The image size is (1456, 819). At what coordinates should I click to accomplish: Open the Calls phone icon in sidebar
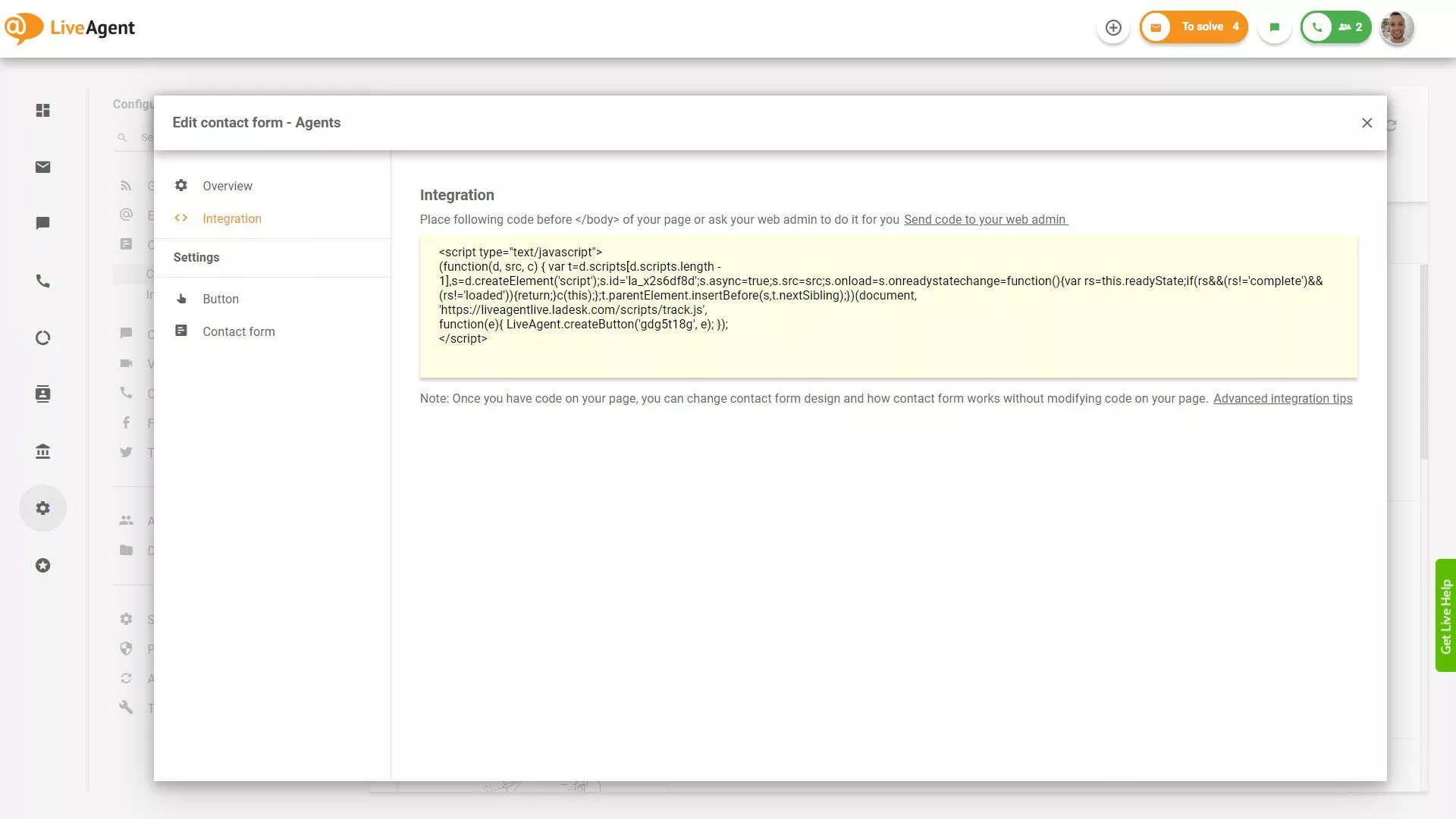(x=43, y=281)
